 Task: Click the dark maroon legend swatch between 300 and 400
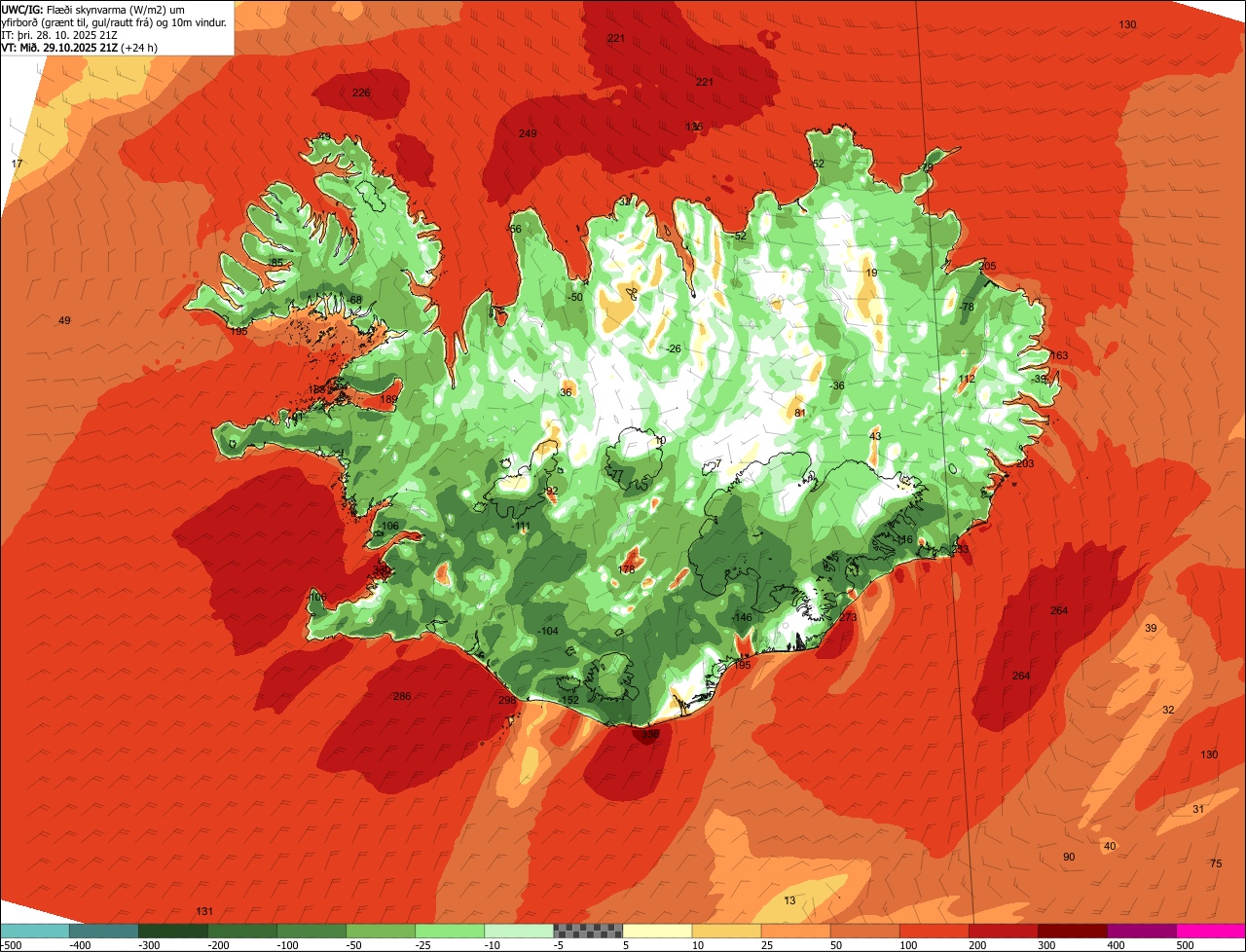1073,931
